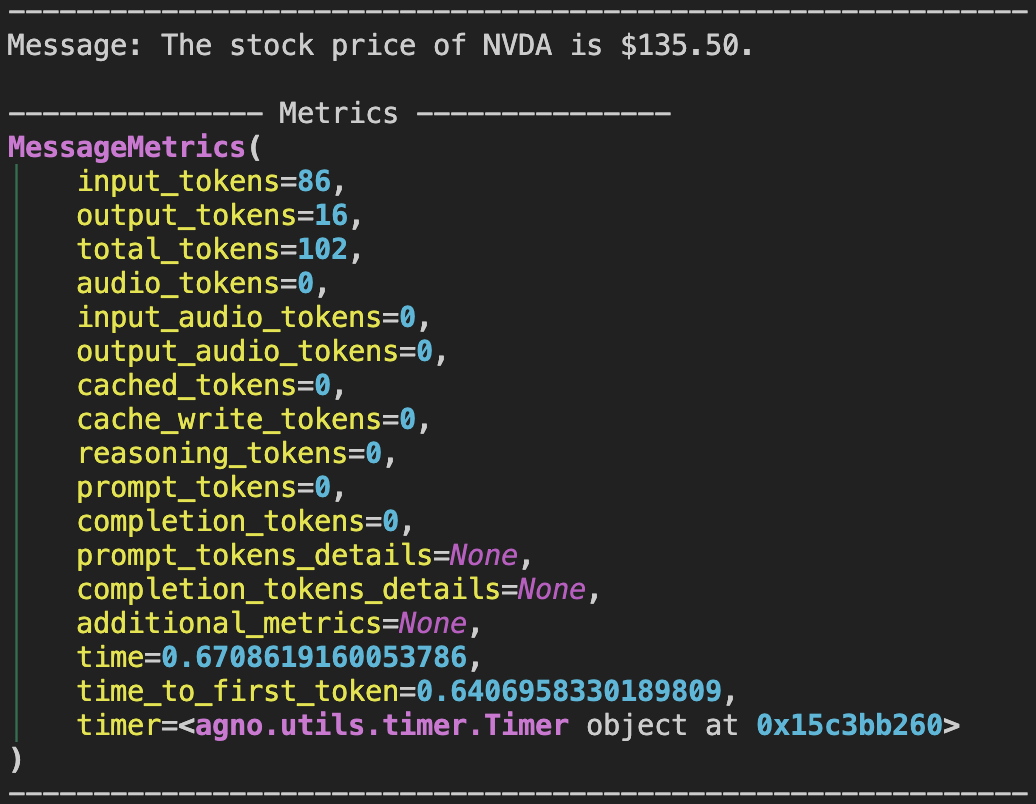Screen dimensions: 1036x804
Task: Click the completion_tokens=0 line
Action: click(x=245, y=522)
